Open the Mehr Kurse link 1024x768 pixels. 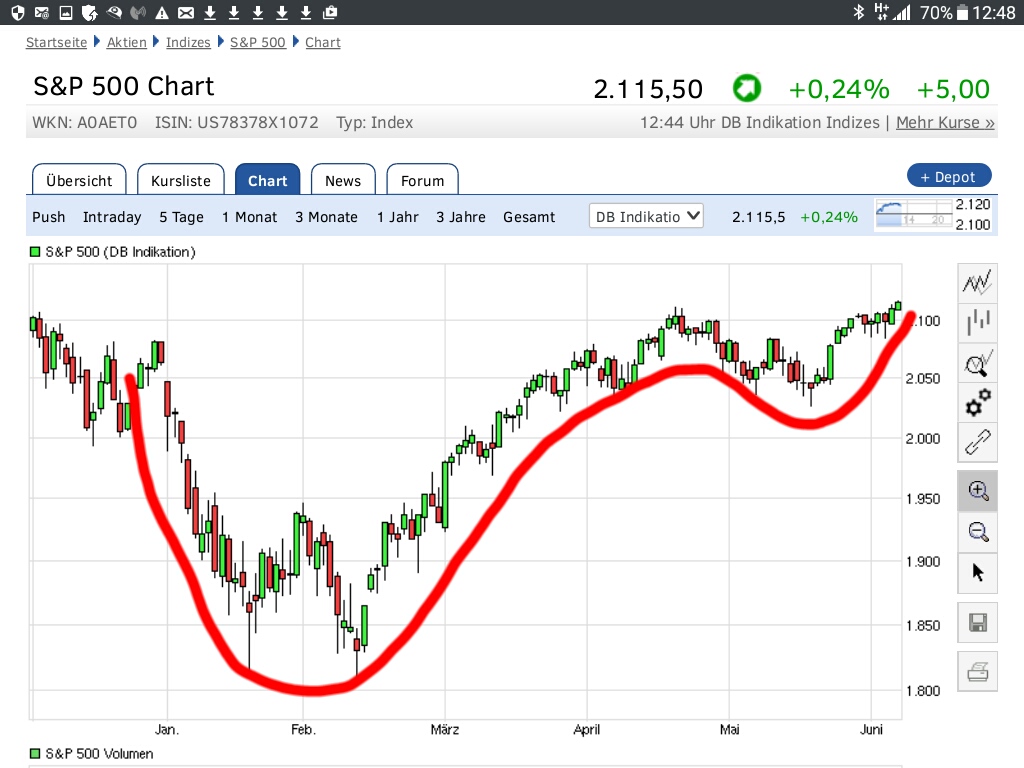(945, 123)
